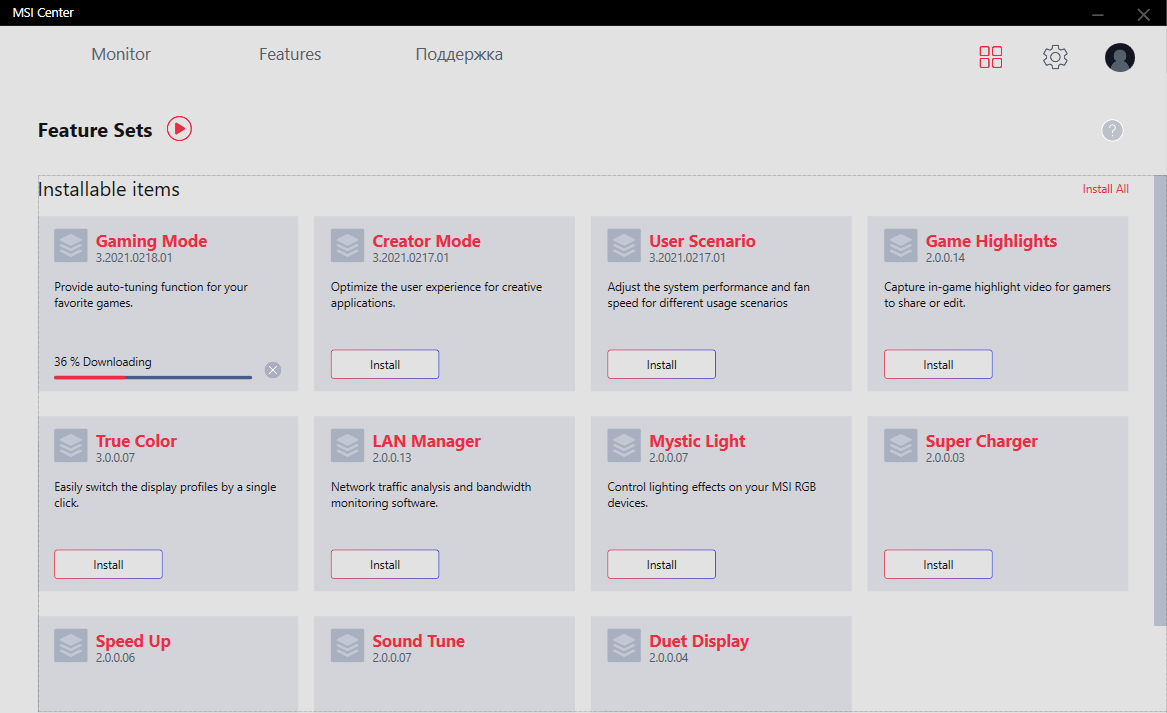Install Super Charger
This screenshot has height=713, width=1167.
(938, 565)
